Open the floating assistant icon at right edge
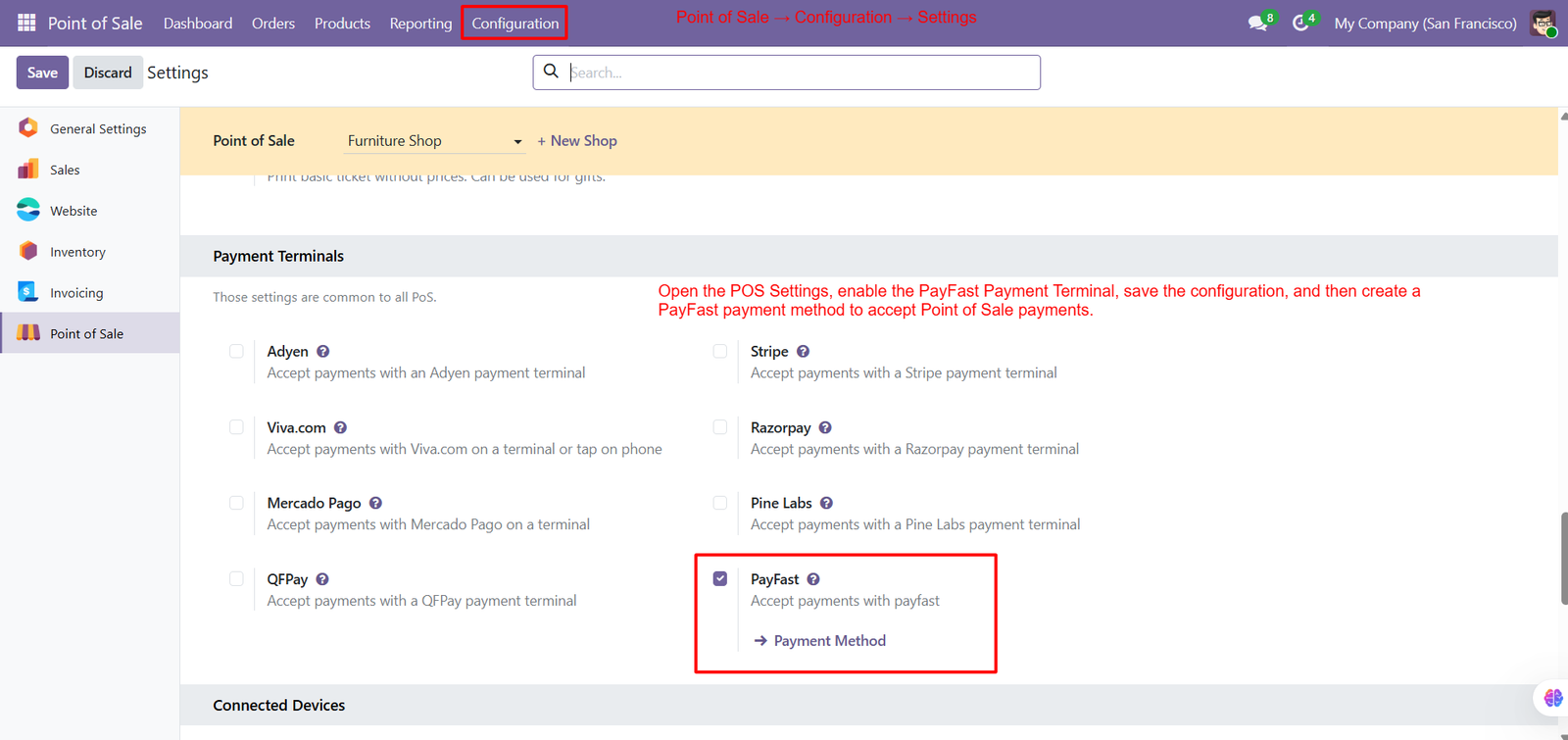This screenshot has width=1568, height=740. point(1553,698)
